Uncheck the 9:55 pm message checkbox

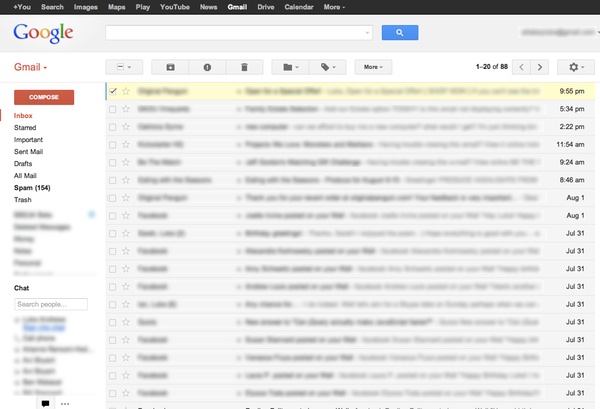112,91
